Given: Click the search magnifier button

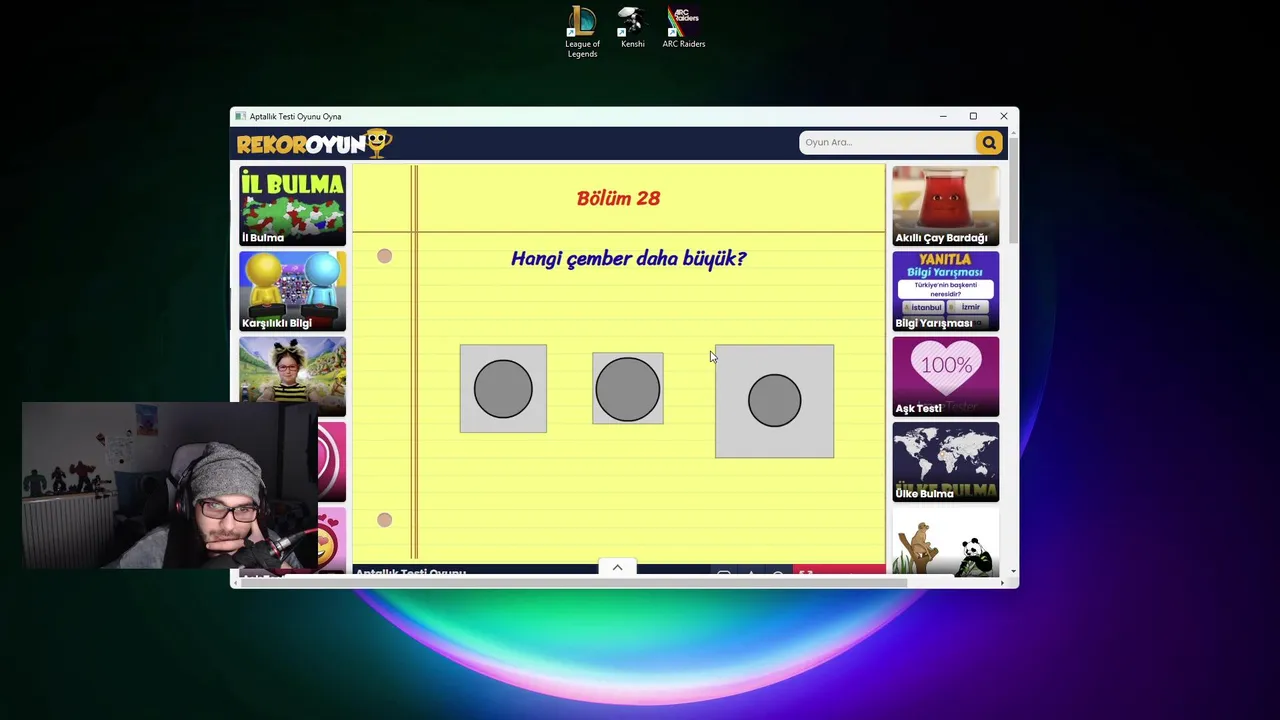Looking at the screenshot, I should point(988,142).
